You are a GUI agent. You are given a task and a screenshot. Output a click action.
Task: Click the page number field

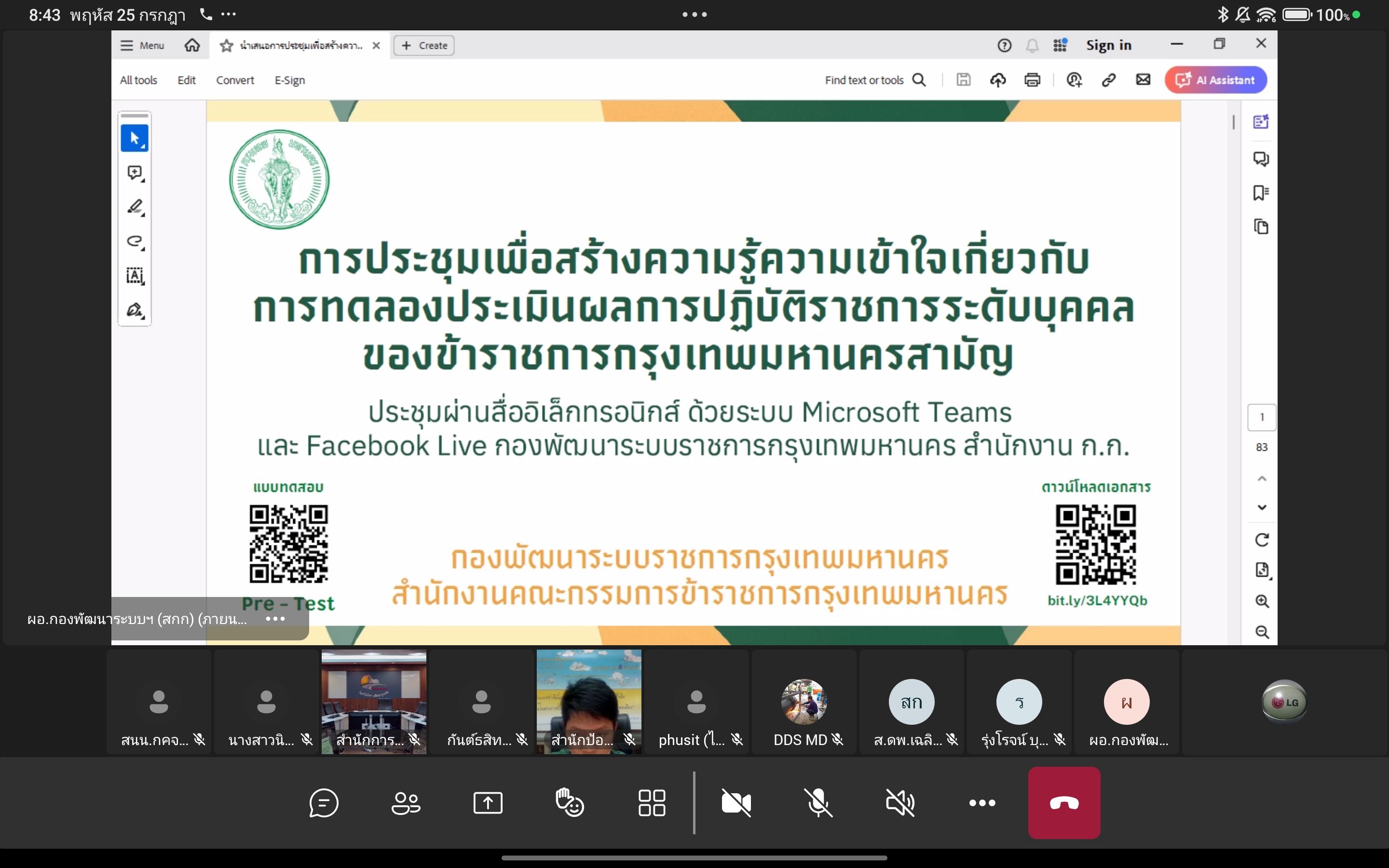[1262, 417]
